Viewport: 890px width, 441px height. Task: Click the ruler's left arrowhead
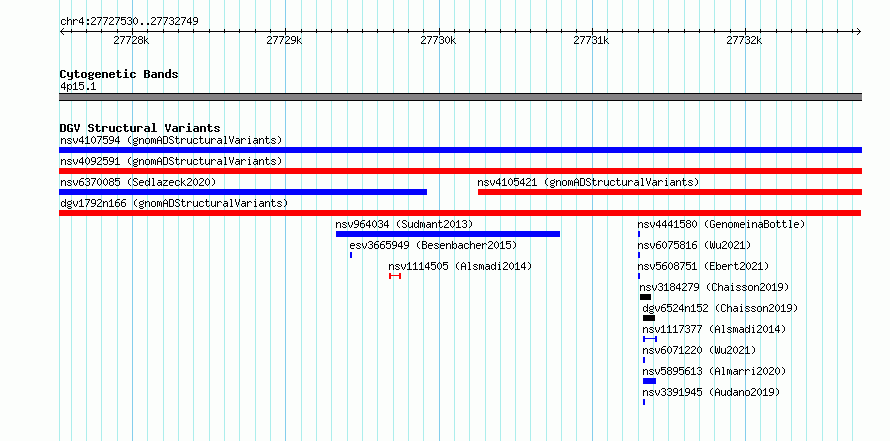click(x=62, y=31)
